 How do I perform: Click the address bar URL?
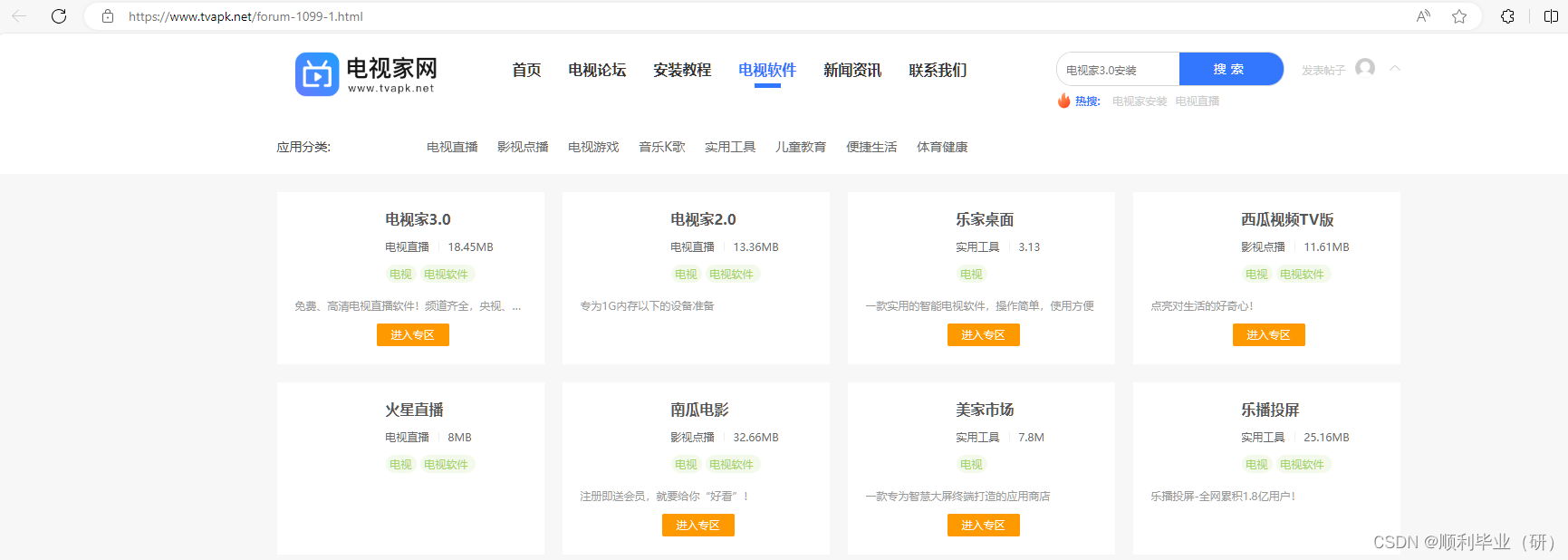click(x=245, y=16)
